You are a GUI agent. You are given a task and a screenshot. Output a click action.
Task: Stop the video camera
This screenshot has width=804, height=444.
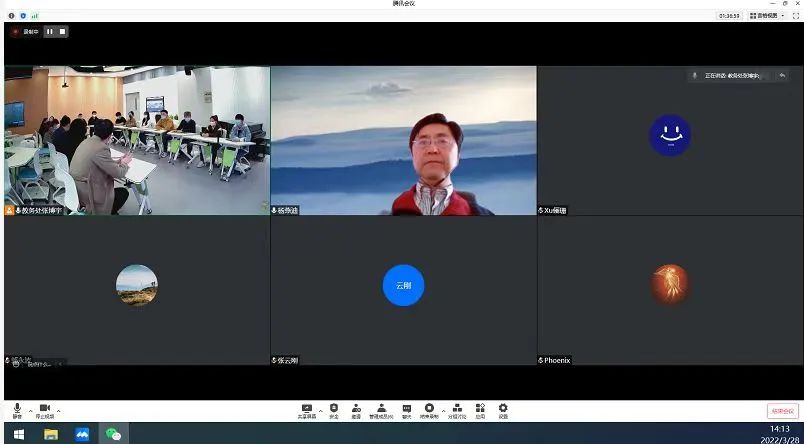click(45, 409)
